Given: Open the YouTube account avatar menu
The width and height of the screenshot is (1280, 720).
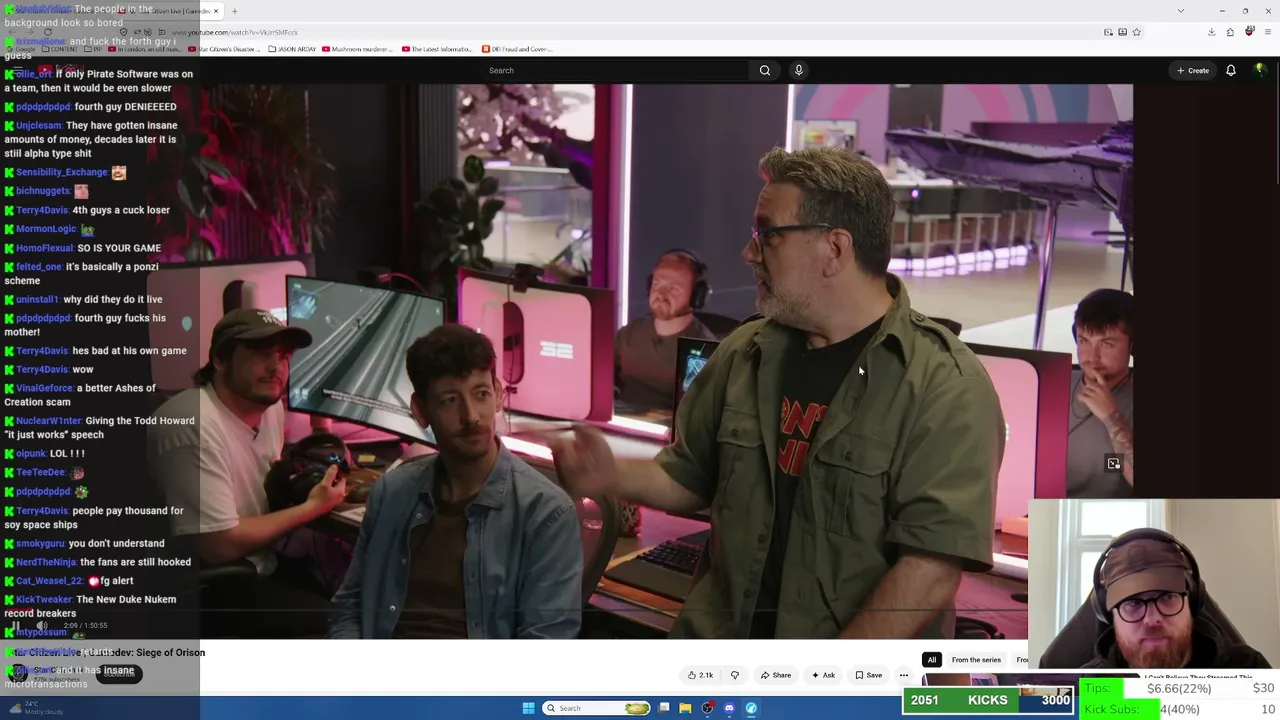Looking at the screenshot, I should pos(1260,70).
